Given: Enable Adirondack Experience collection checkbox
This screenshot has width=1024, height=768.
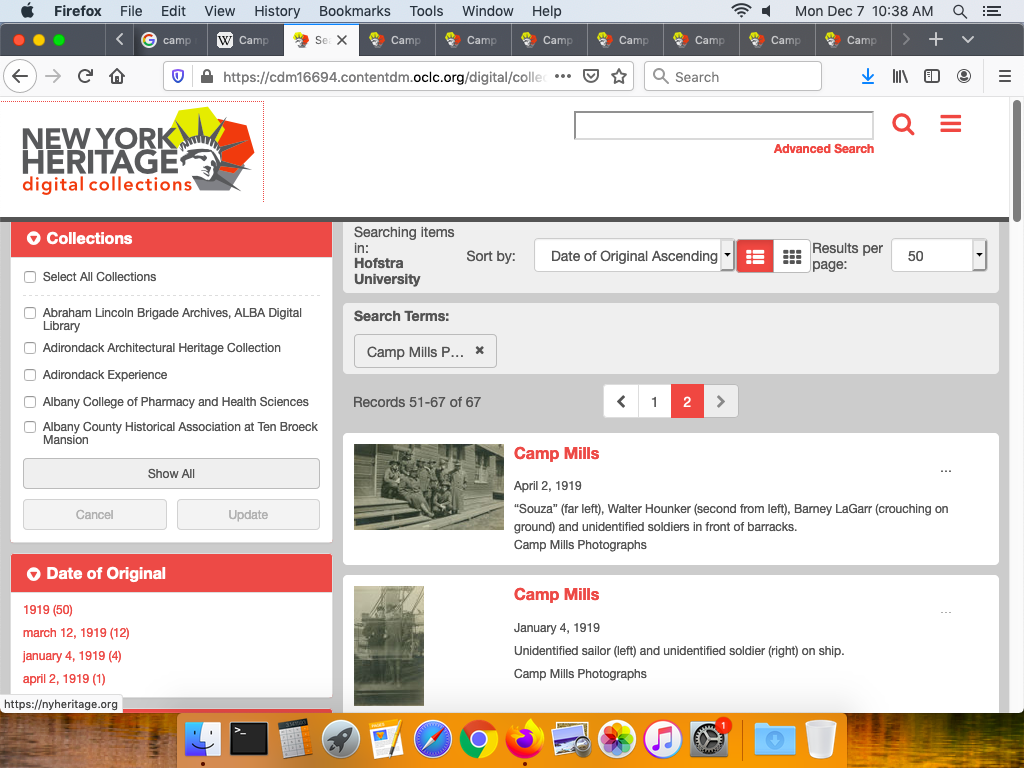Looking at the screenshot, I should (30, 375).
